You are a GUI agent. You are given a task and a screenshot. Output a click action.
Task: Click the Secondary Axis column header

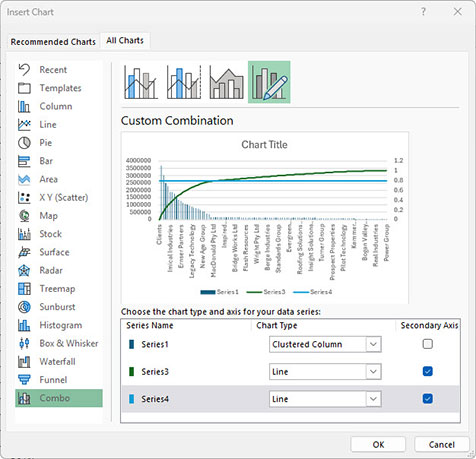tap(429, 325)
